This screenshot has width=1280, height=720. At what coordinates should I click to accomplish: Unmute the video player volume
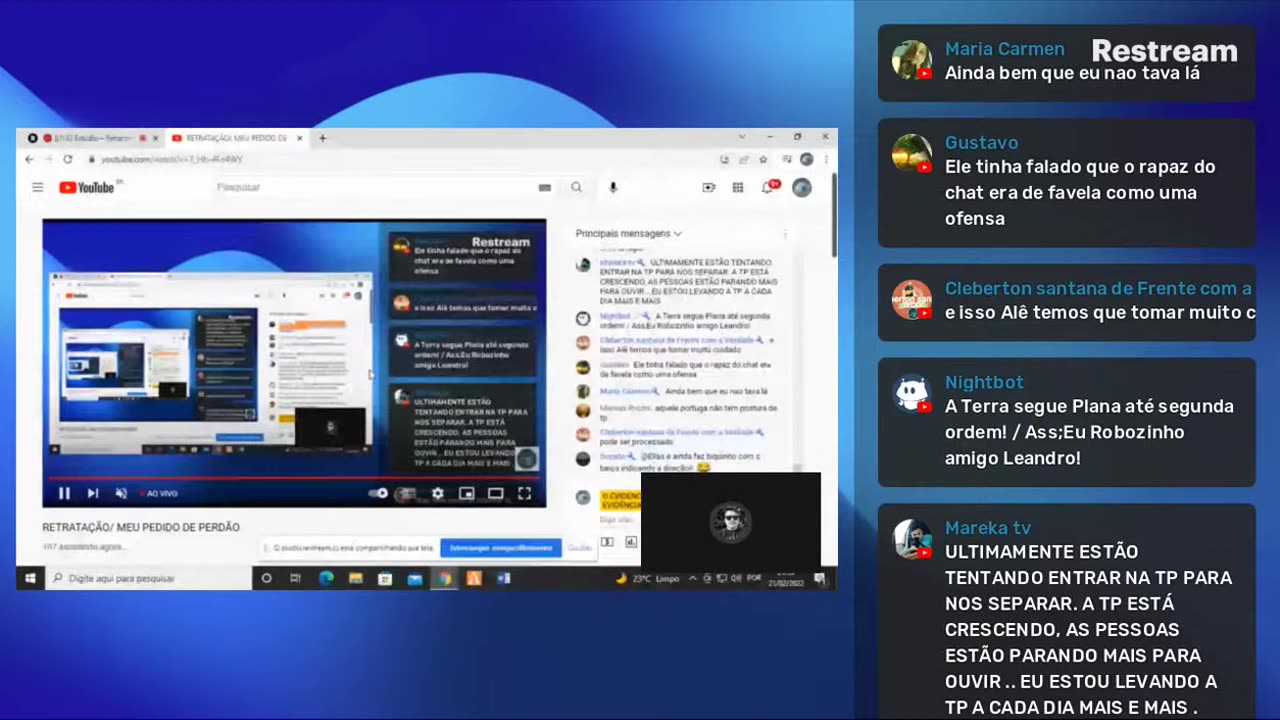coord(121,493)
